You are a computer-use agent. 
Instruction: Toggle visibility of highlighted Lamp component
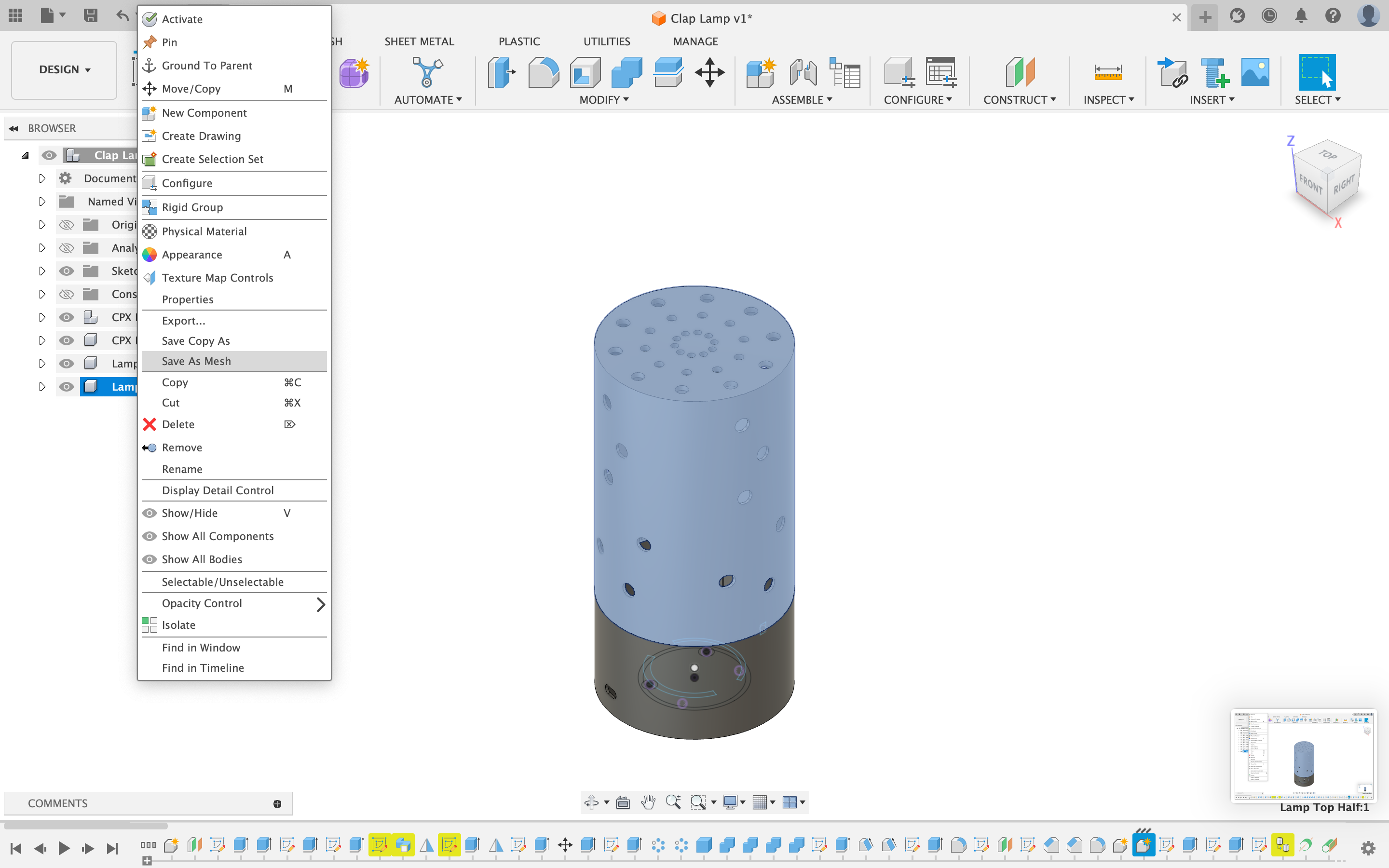click(x=67, y=386)
